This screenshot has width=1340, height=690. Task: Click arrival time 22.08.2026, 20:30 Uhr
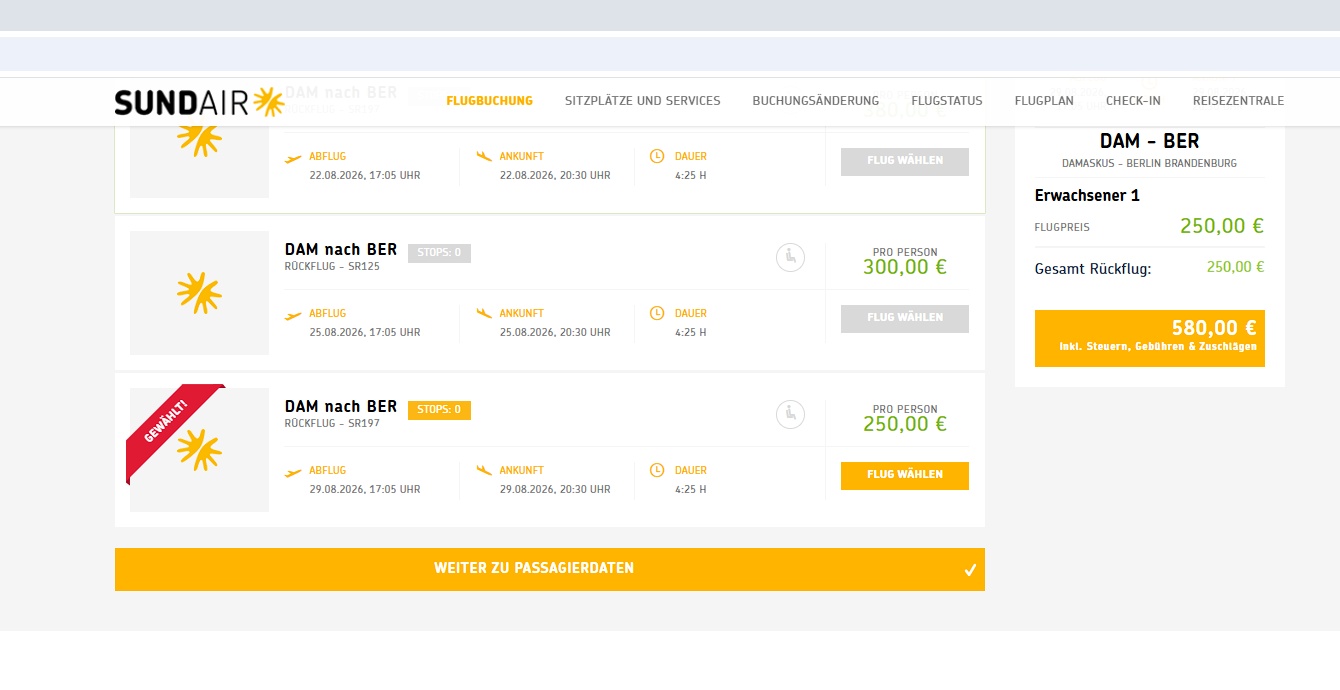[x=555, y=176]
